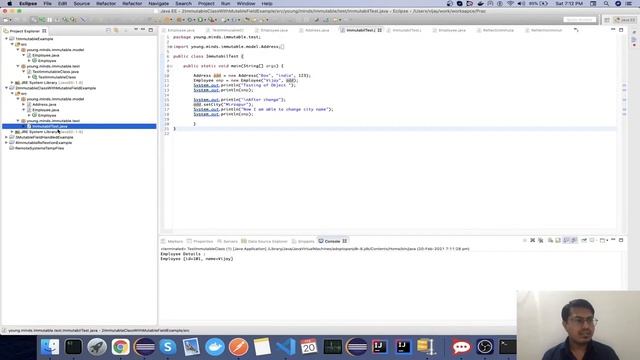Collapse the main method fold marker
This screenshot has height=360, width=640.
pos(171,66)
